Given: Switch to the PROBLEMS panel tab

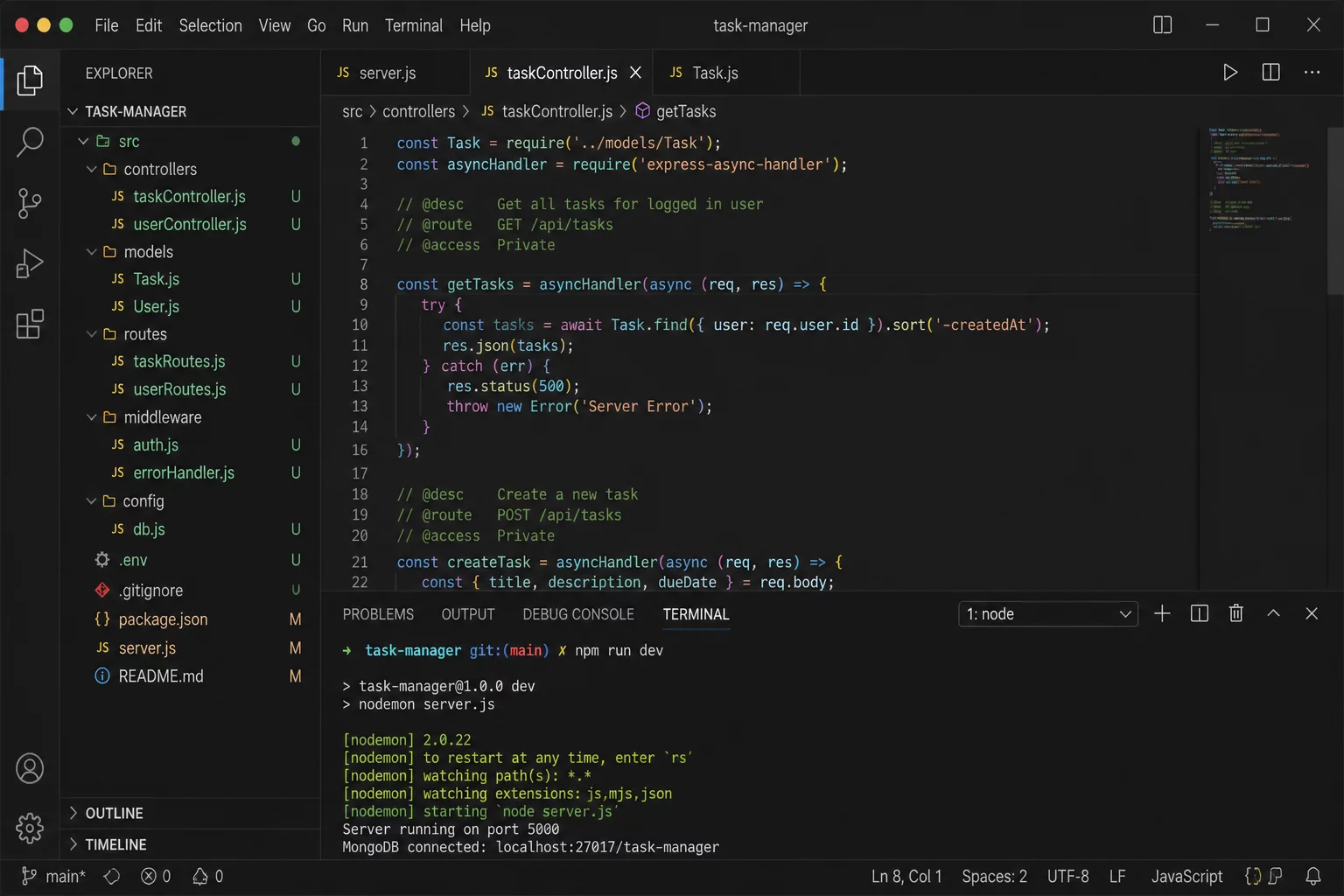Looking at the screenshot, I should (x=378, y=614).
